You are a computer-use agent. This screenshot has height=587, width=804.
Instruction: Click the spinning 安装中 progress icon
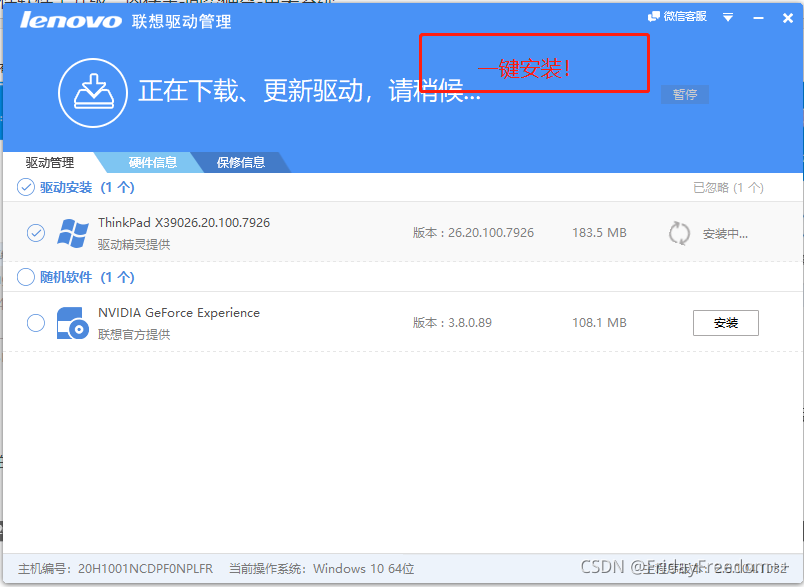click(679, 233)
